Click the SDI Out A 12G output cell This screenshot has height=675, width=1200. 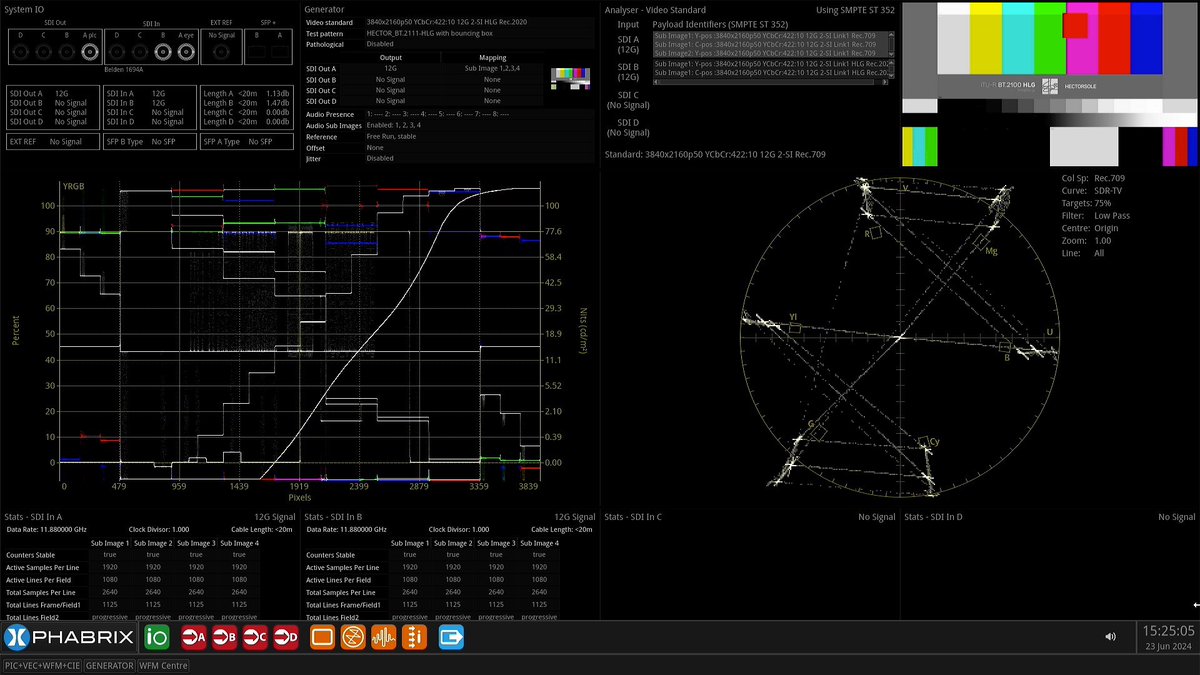click(391, 68)
